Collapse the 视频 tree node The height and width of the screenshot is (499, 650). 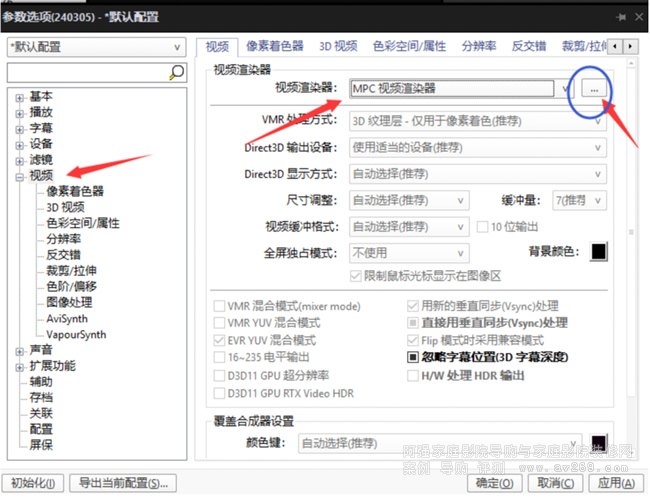pyautogui.click(x=20, y=176)
